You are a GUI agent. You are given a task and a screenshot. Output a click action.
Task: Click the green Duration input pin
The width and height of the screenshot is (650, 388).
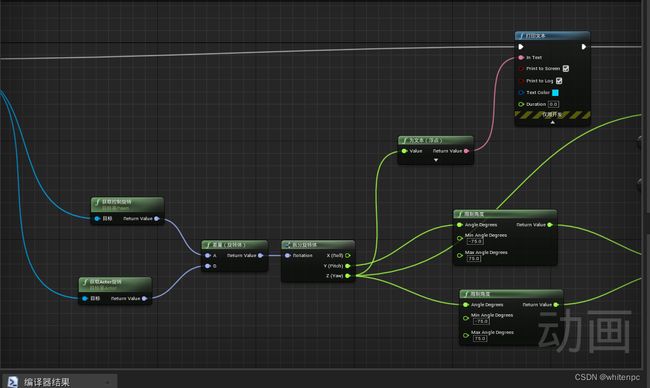pos(521,104)
